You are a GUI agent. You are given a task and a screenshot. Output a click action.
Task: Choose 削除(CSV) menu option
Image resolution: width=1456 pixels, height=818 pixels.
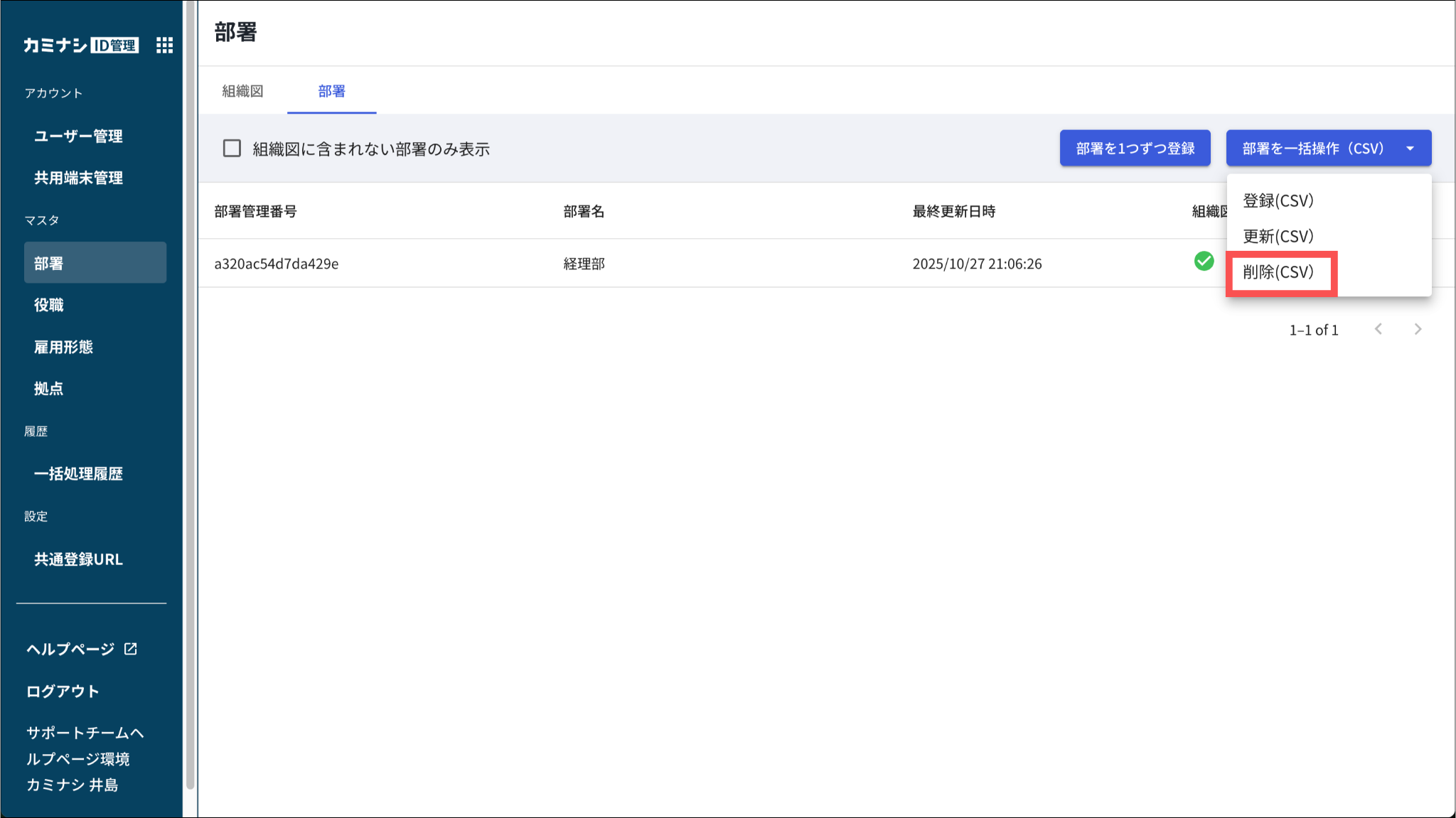[1278, 272]
